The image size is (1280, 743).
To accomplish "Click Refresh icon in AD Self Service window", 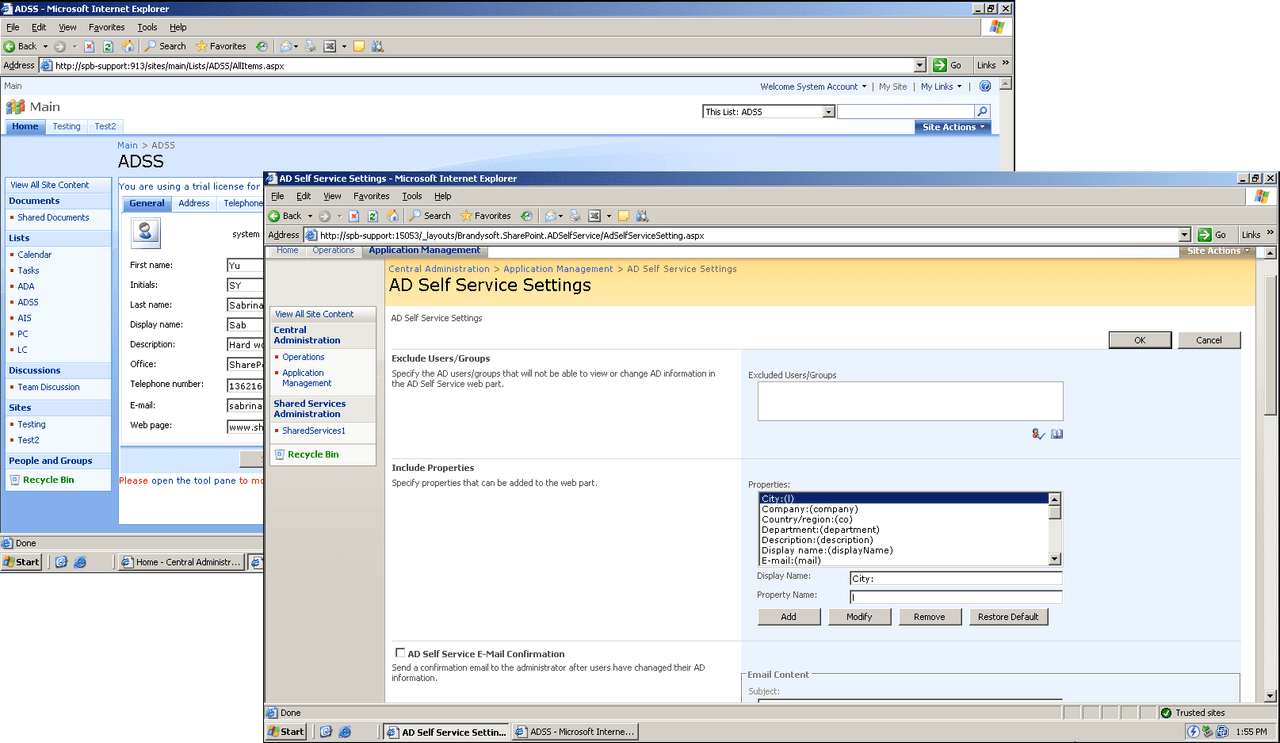I will pos(372,215).
